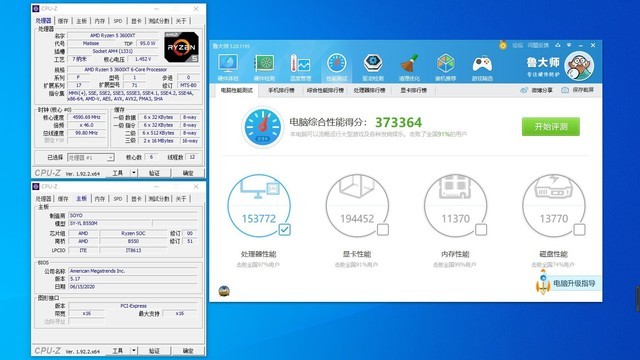Viewport: 640px width, 360px height.
Task: Switch to 处理器 tab in lower CPU-Z window
Action: (x=44, y=199)
